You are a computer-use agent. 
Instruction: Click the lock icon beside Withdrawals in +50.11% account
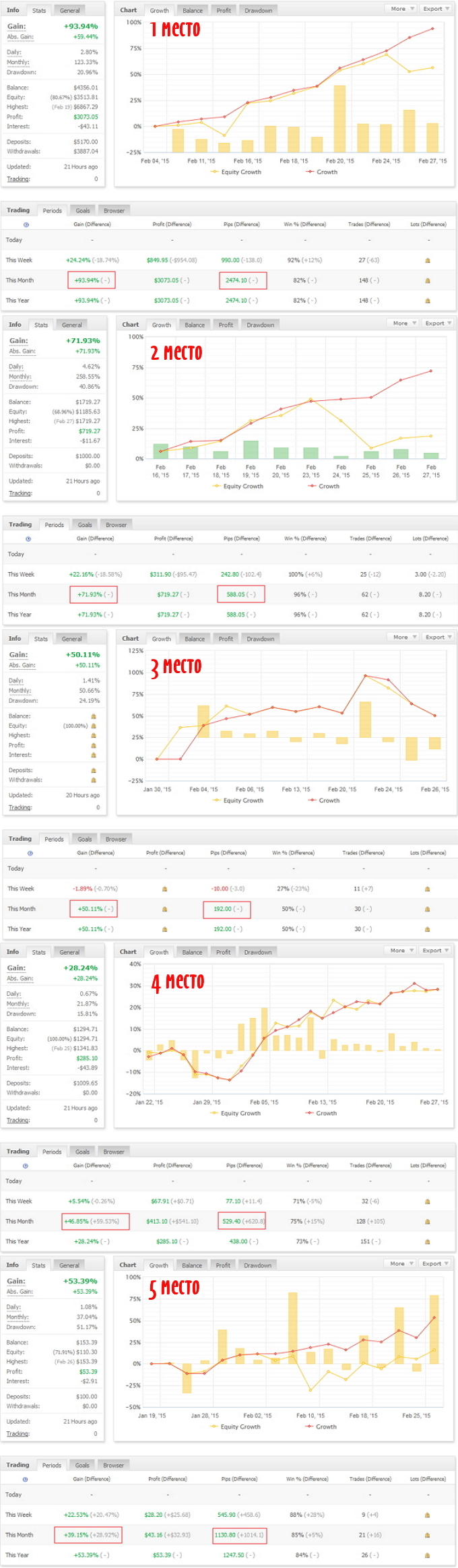(94, 780)
